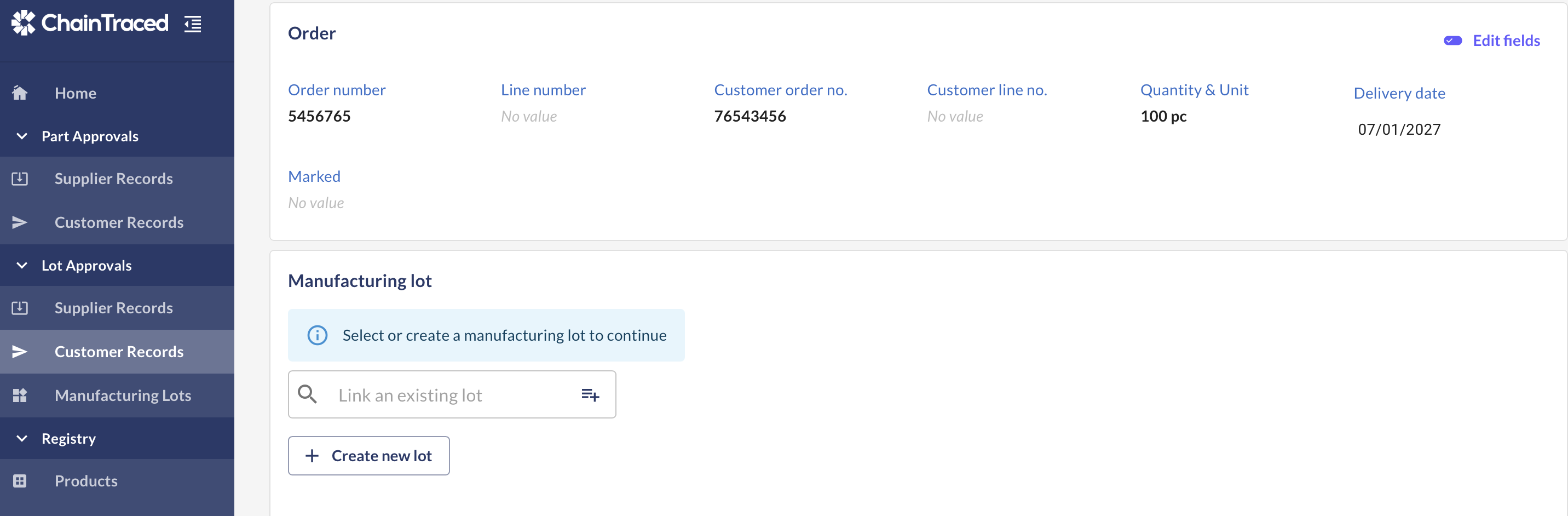Click the delivery date value 07/01/2027

[x=1399, y=129]
